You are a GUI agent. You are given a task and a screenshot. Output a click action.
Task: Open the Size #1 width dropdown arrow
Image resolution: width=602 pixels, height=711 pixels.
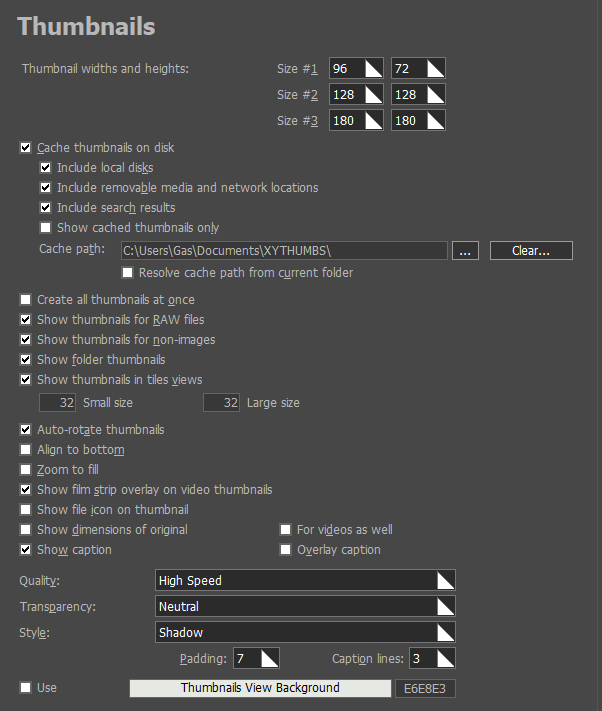coord(372,69)
